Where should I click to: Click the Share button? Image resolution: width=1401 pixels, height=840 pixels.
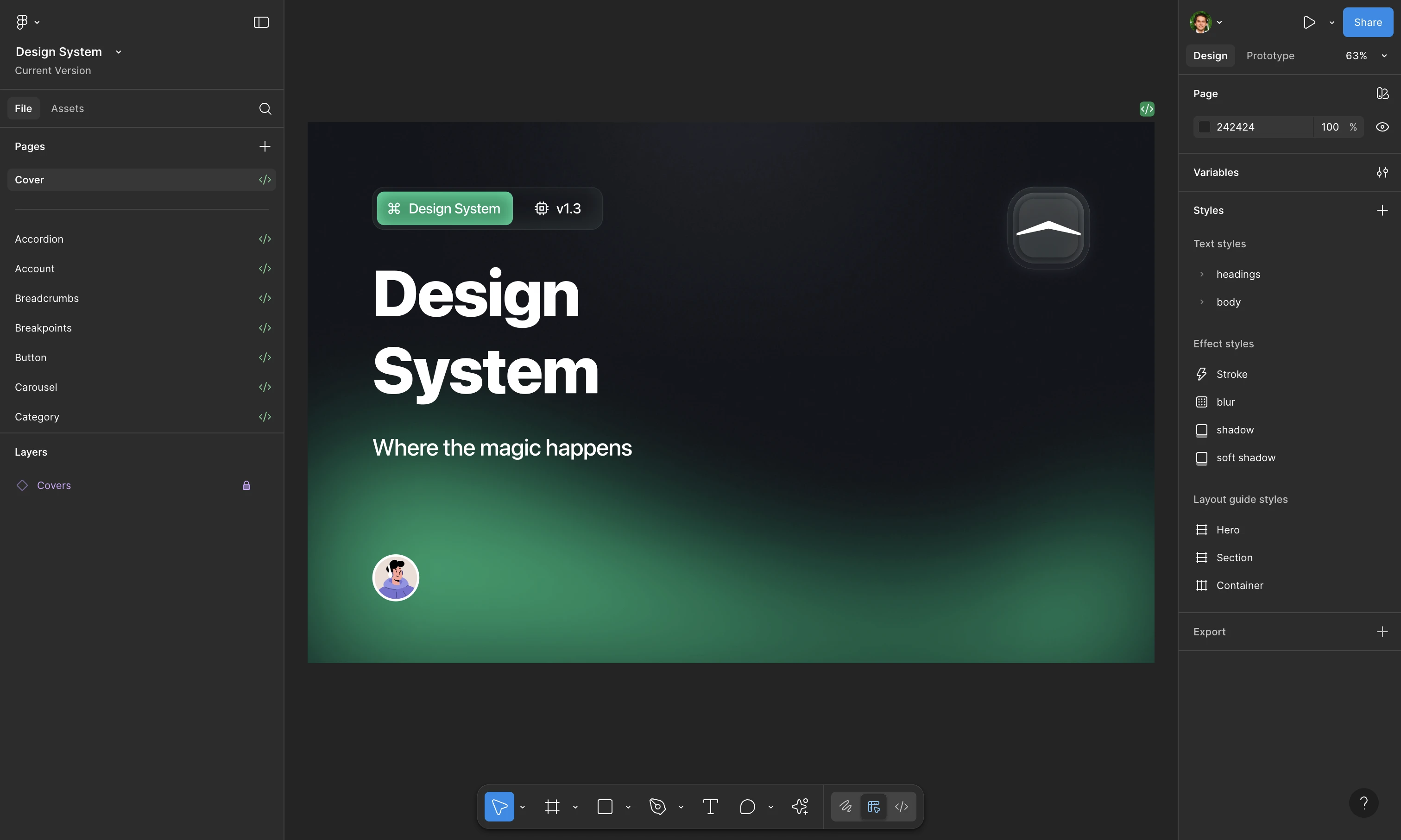coord(1368,22)
